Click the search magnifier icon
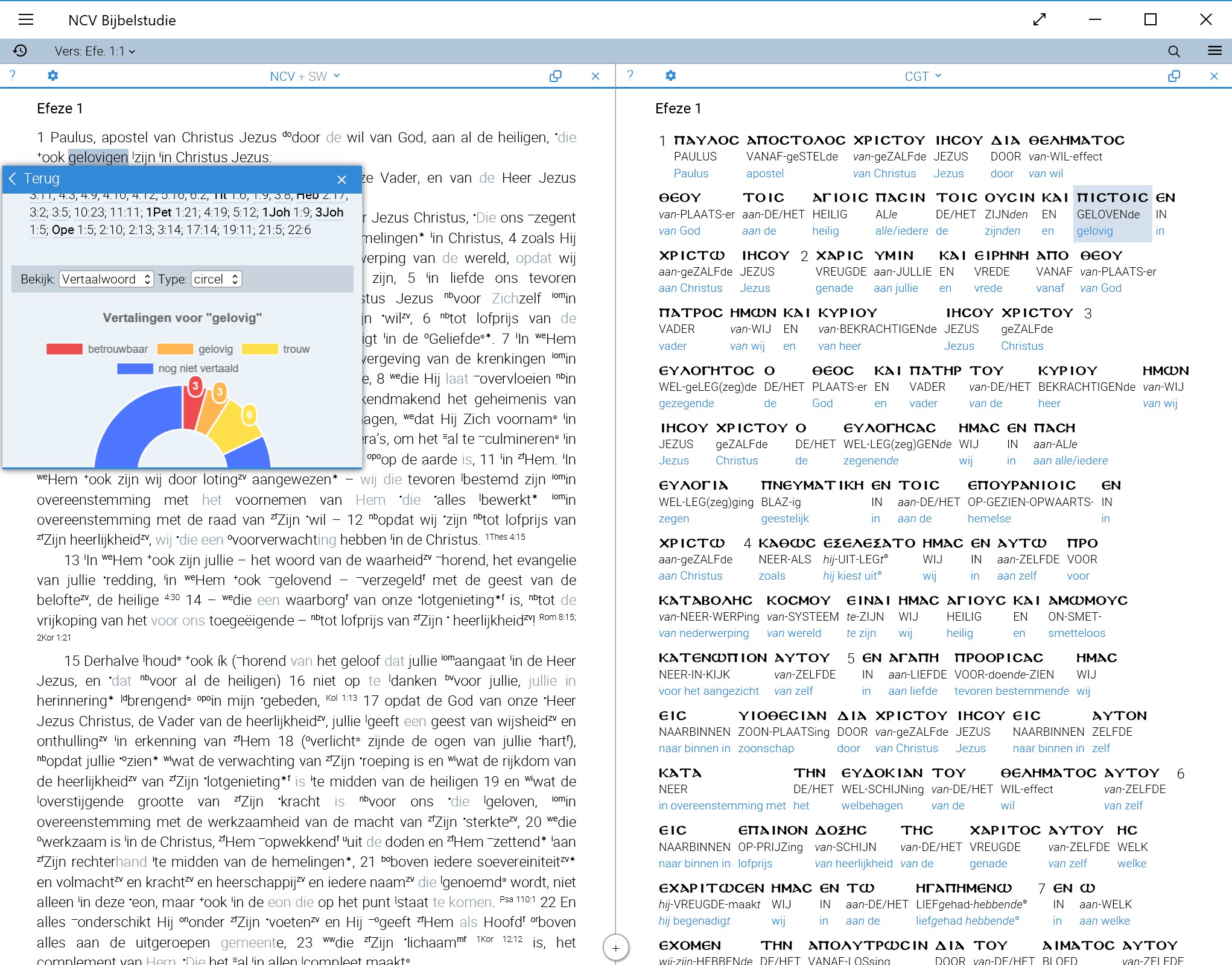Image resolution: width=1232 pixels, height=965 pixels. point(1173,51)
